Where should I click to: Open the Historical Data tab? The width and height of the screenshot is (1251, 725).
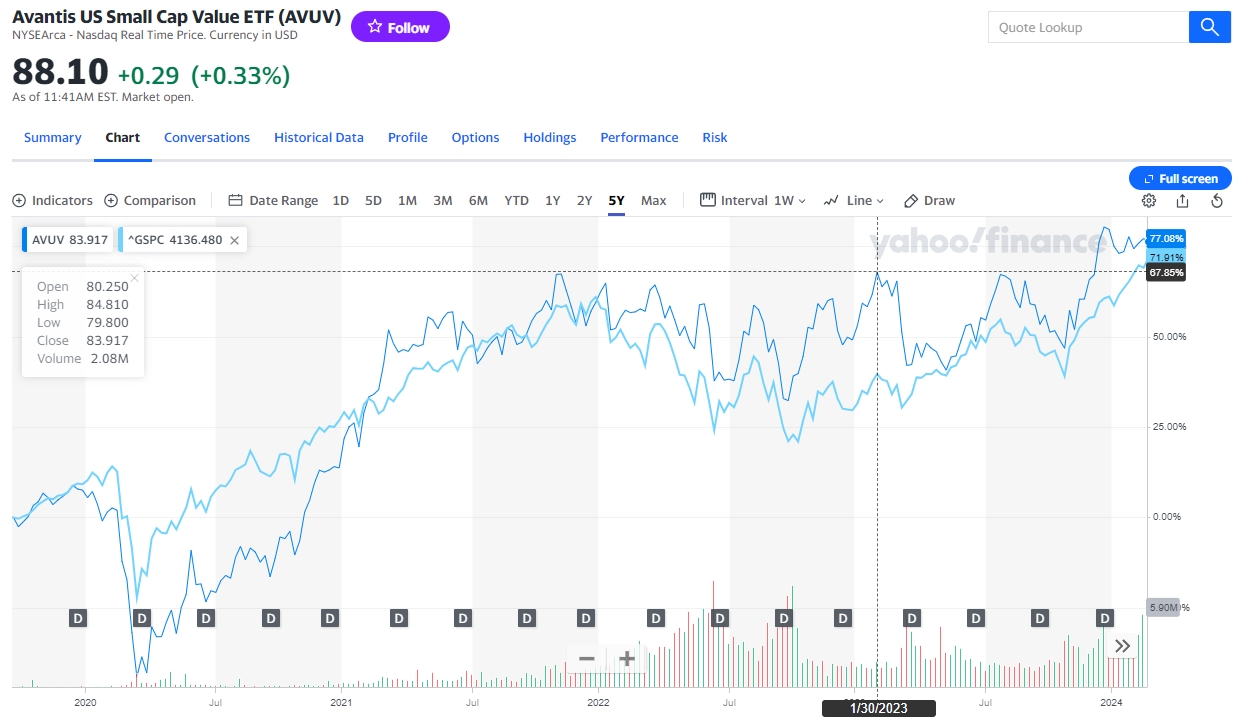(x=319, y=138)
